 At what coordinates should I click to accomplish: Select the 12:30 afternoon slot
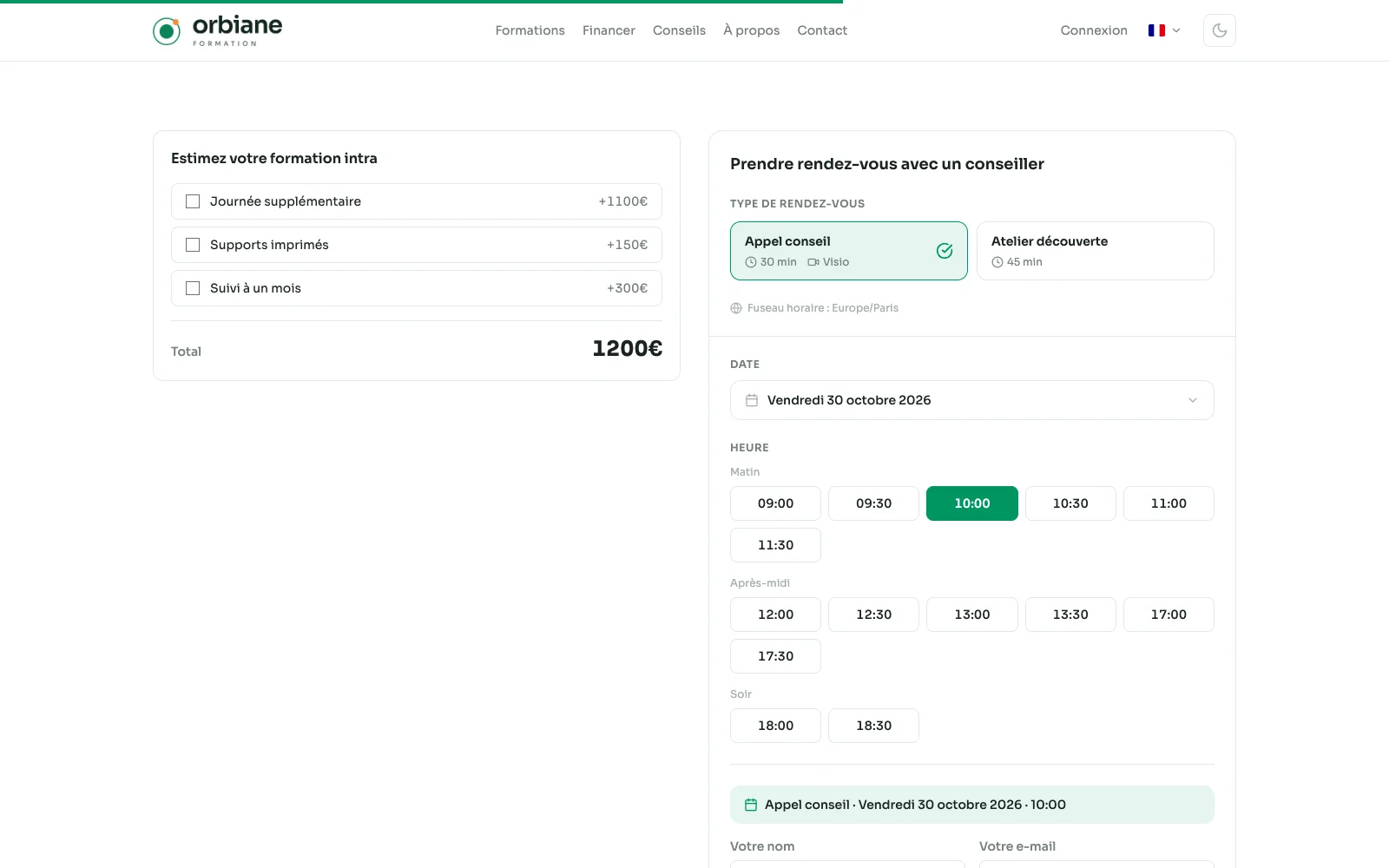click(873, 615)
